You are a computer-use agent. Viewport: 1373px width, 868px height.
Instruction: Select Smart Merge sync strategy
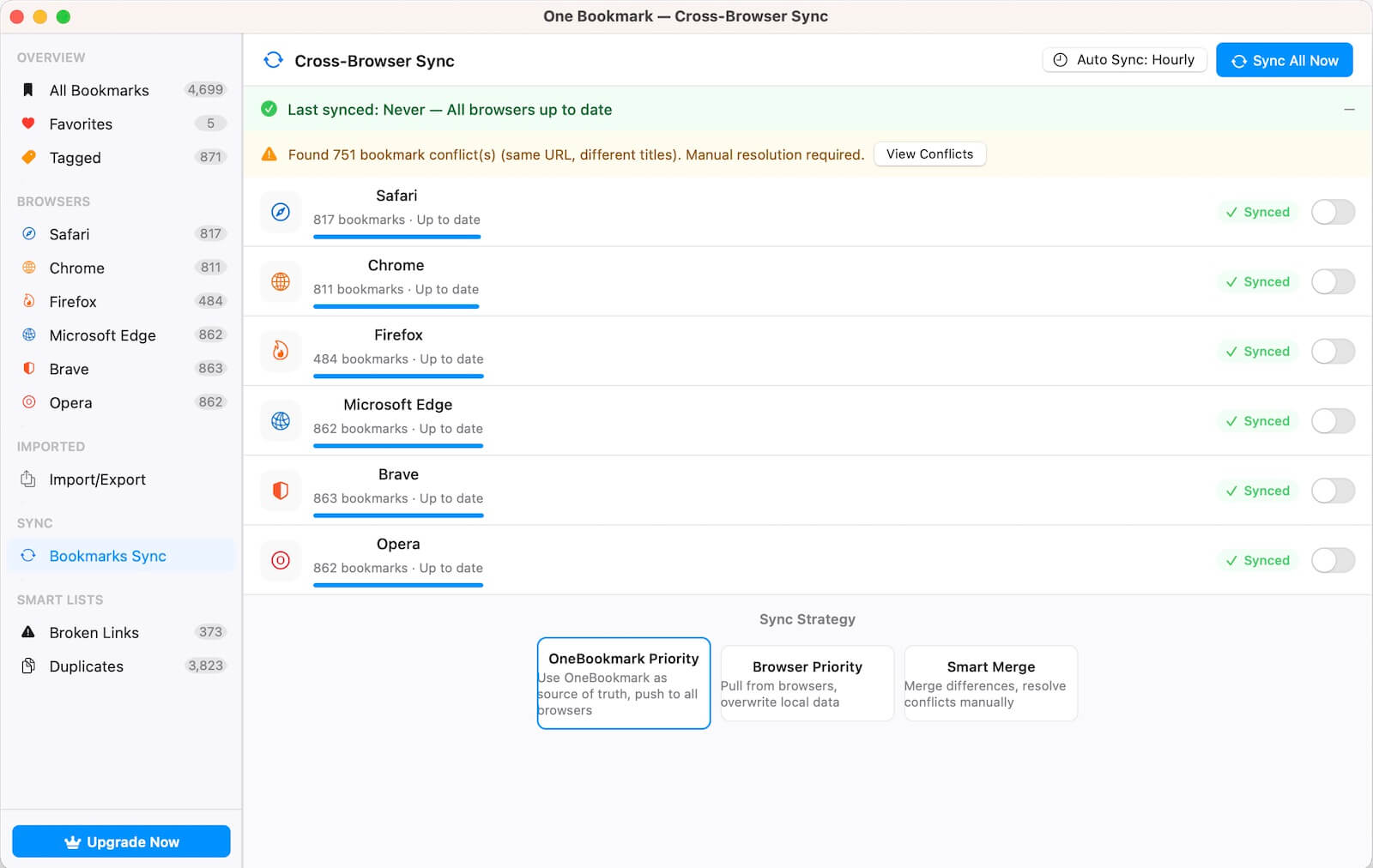(x=991, y=683)
